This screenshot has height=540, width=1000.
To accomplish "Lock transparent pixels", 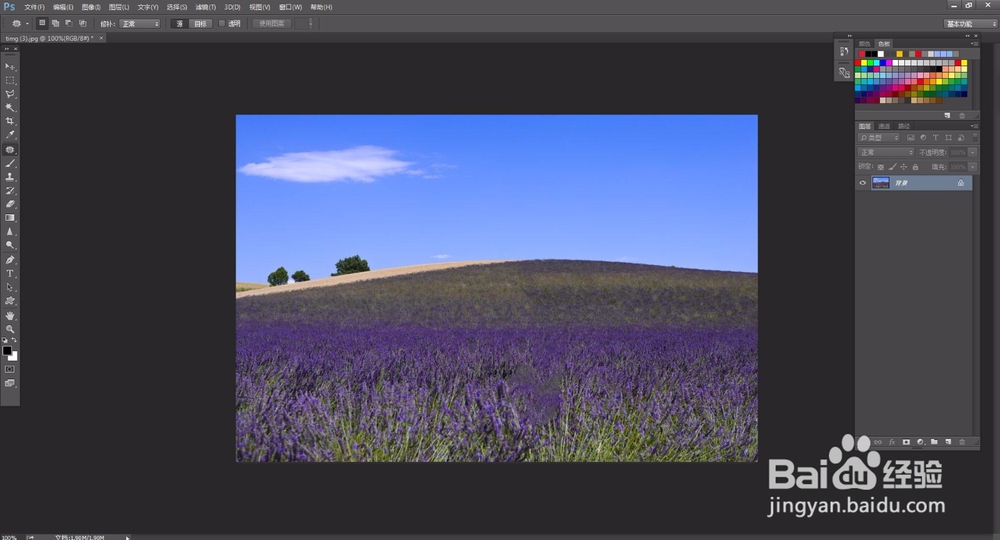I will click(x=881, y=167).
